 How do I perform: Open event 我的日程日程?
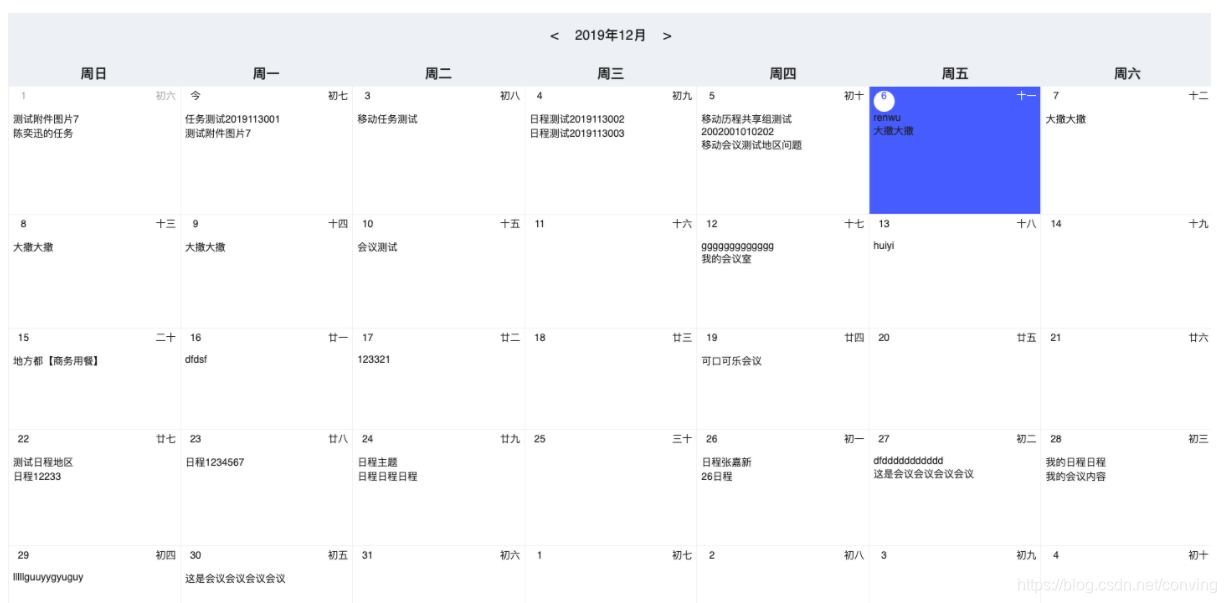click(x=1075, y=463)
